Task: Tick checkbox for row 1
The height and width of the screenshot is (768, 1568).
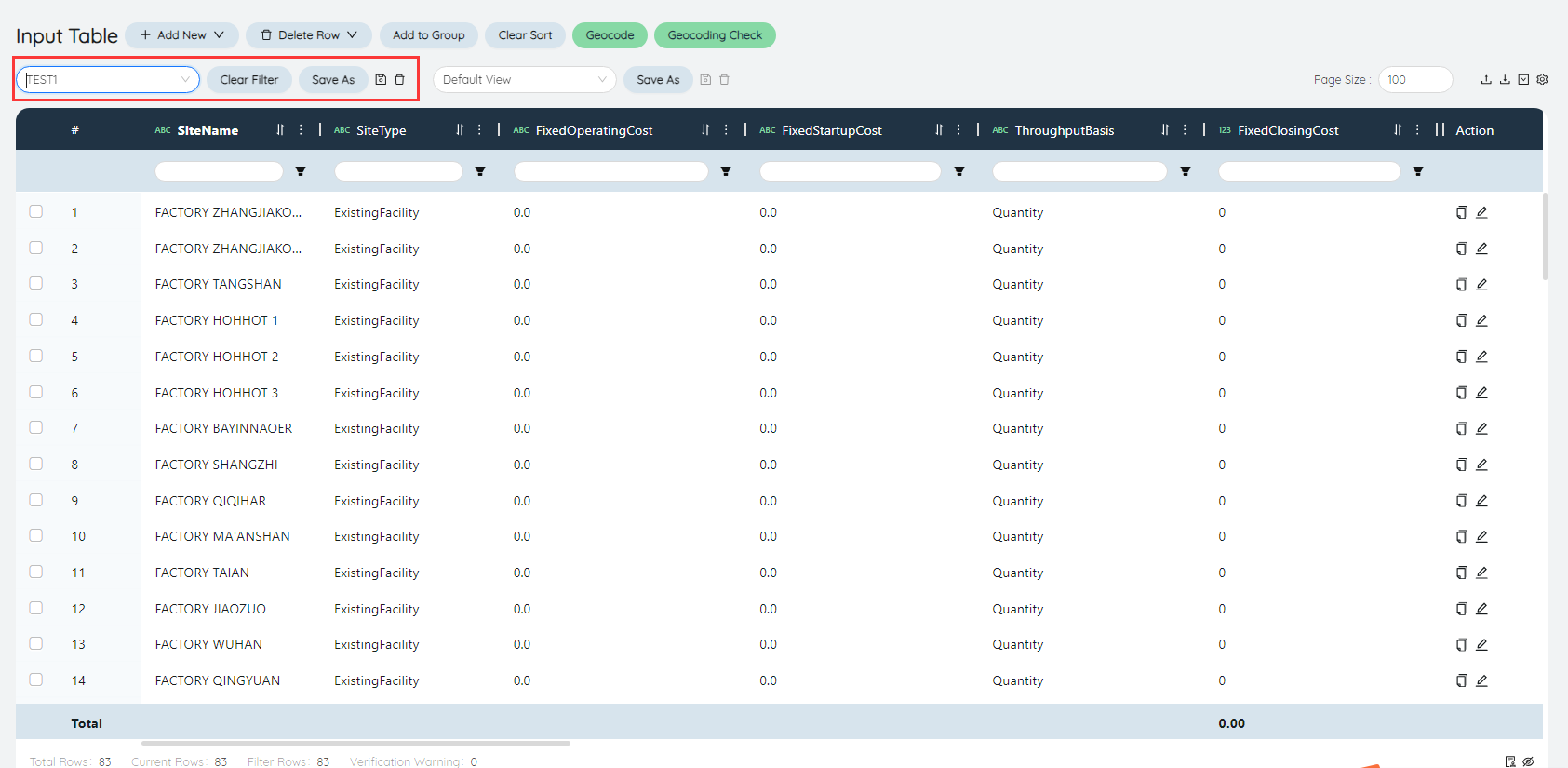Action: [x=36, y=211]
